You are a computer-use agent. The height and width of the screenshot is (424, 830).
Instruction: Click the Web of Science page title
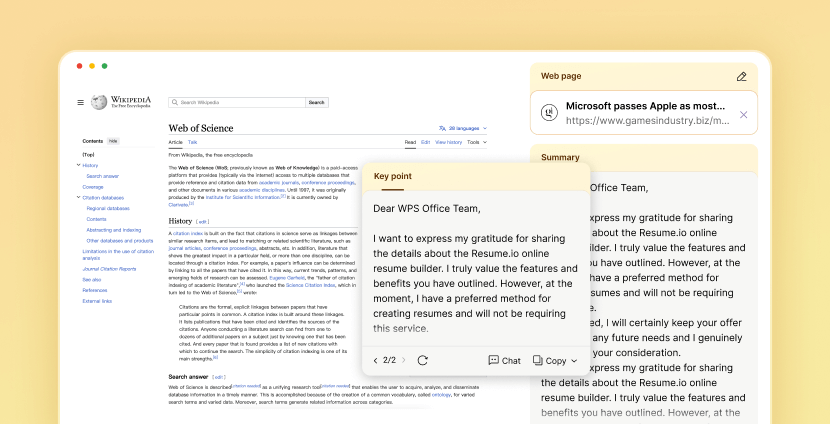pyautogui.click(x=201, y=128)
